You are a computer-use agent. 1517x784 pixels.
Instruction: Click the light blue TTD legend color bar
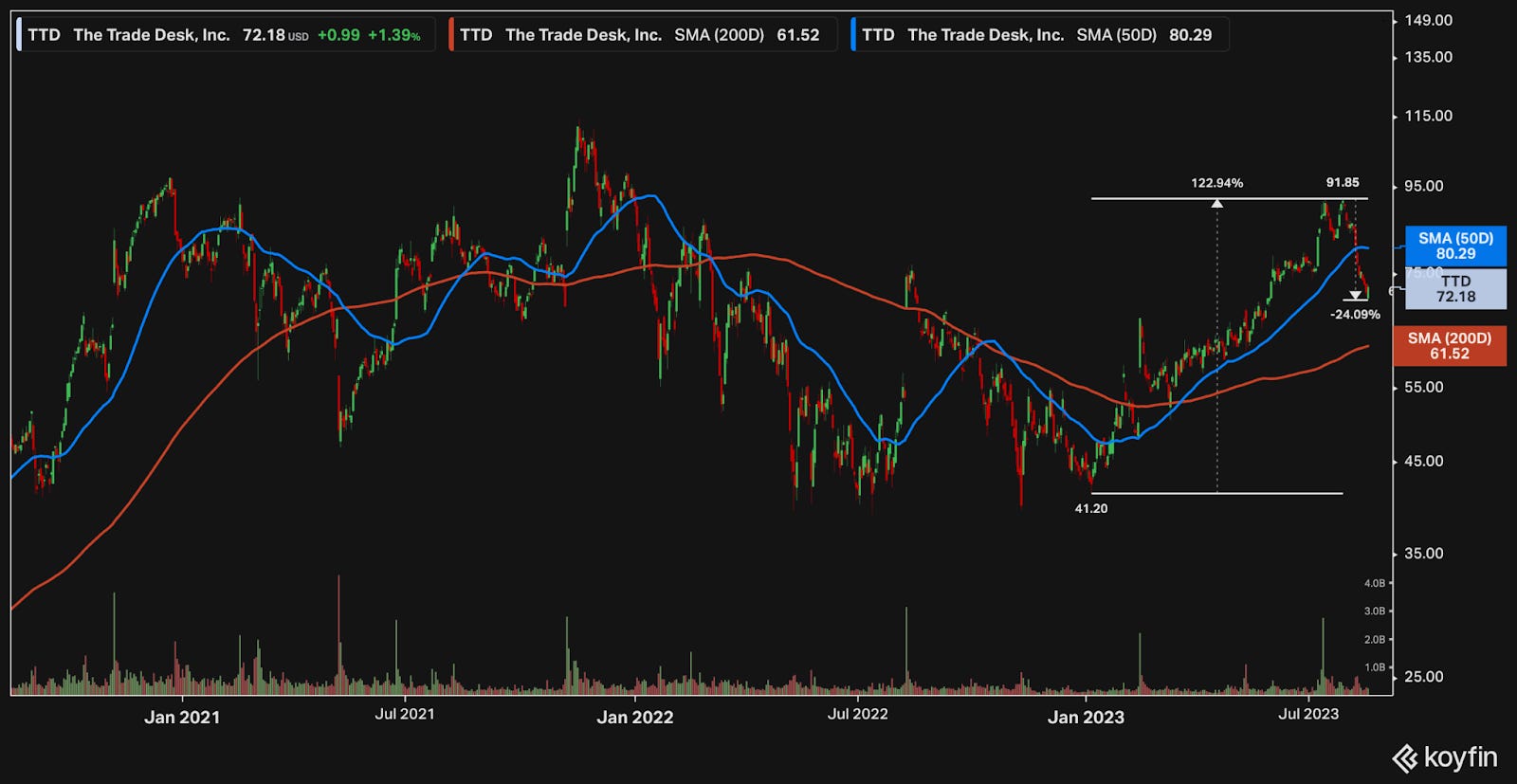click(x=19, y=35)
